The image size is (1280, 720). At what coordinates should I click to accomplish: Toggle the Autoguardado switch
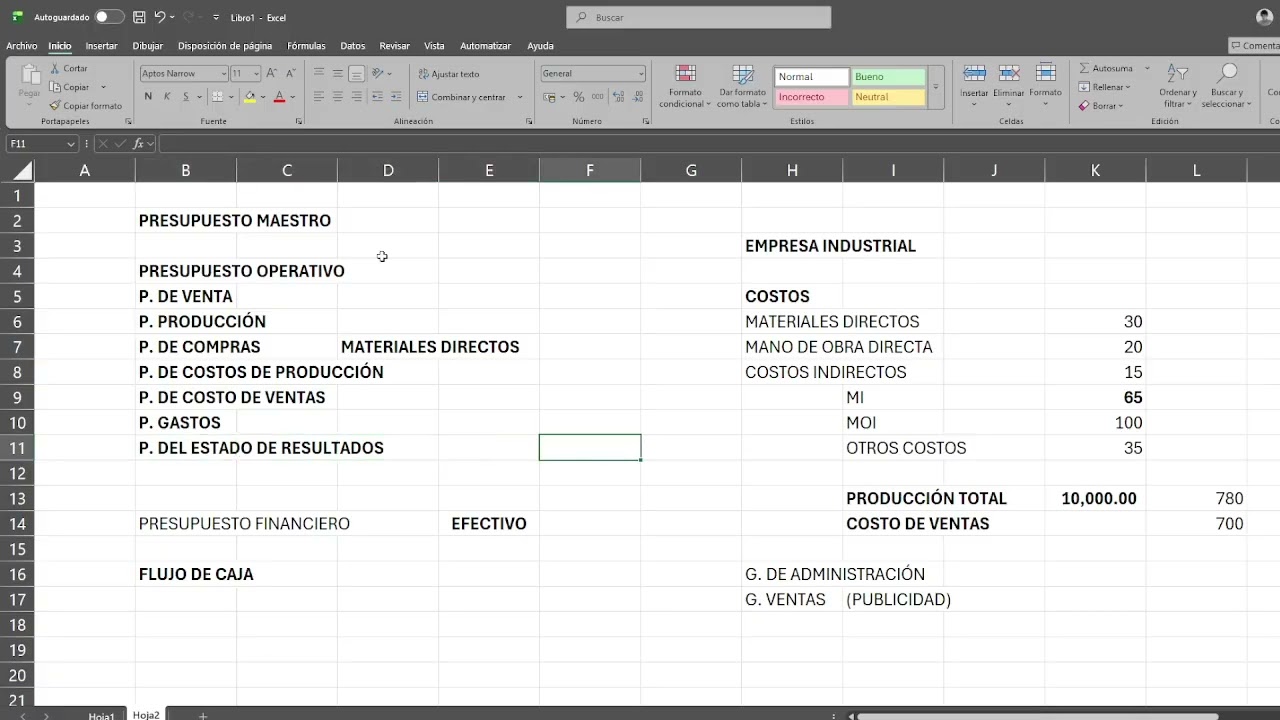110,17
